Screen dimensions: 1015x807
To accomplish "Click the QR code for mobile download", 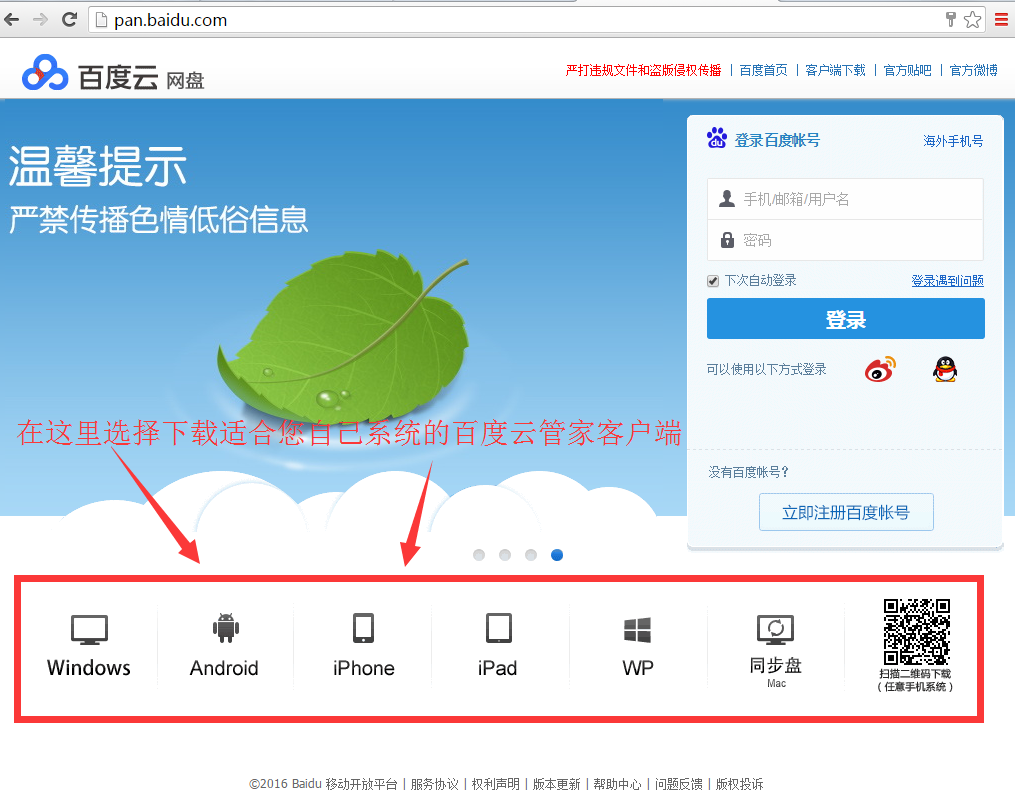I will (917, 632).
